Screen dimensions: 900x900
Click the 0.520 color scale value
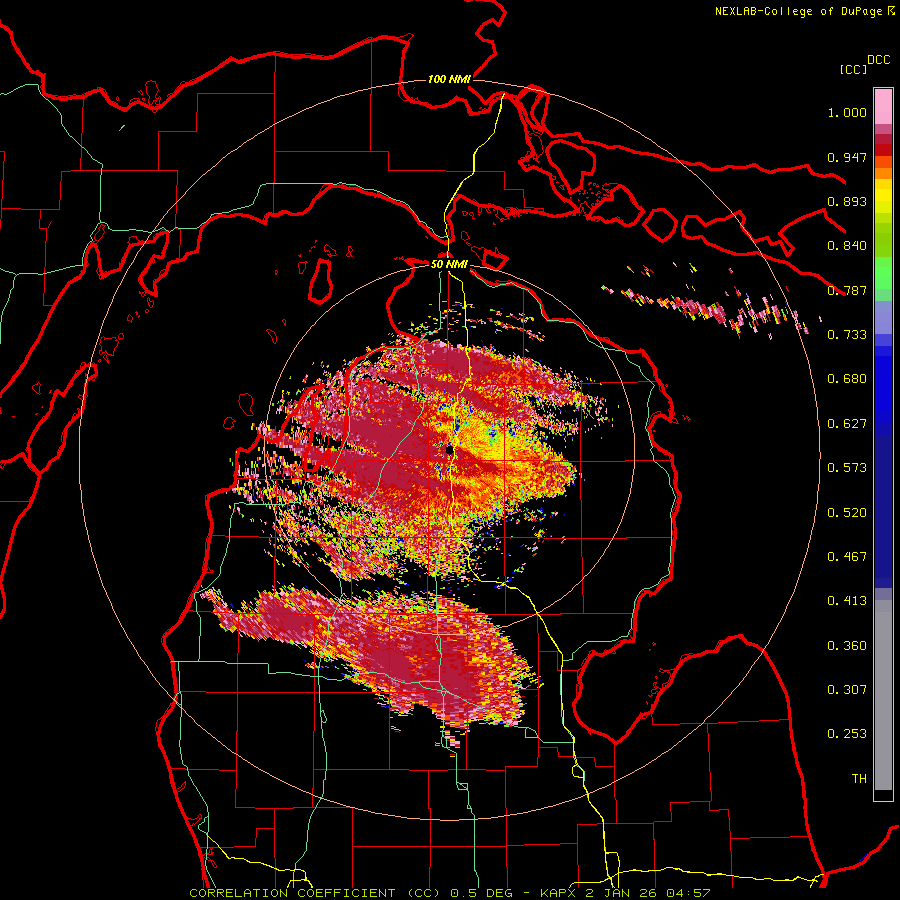pos(847,513)
